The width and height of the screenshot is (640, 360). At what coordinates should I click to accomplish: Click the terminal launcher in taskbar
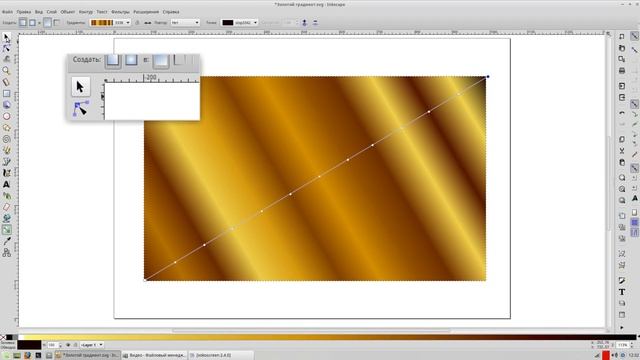[x=38, y=356]
